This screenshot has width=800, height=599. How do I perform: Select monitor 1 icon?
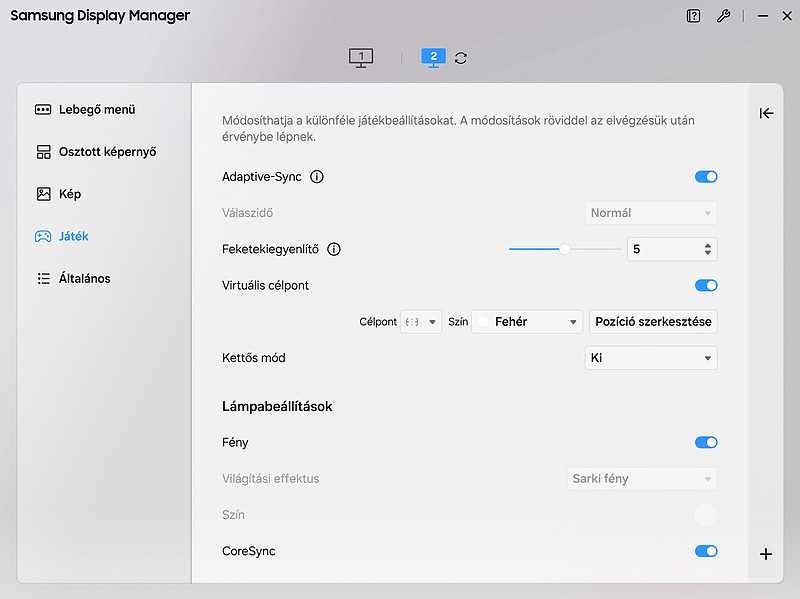pos(361,58)
